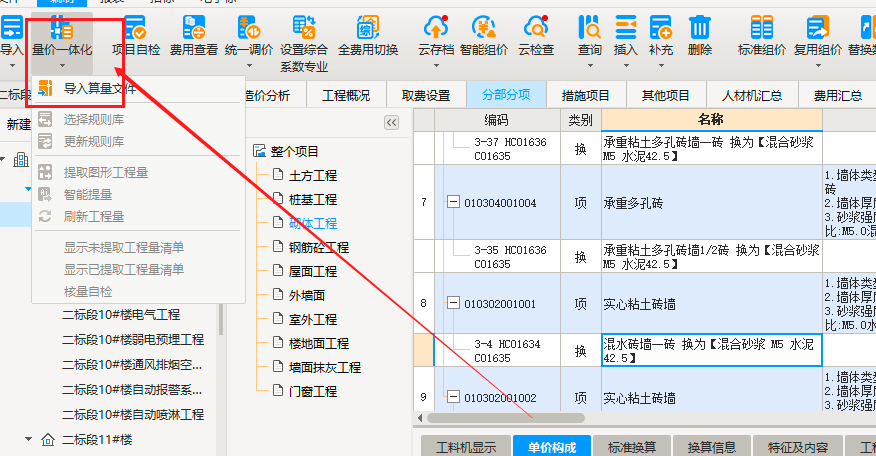
Task: Open the 标准换算 bottom tab
Action: click(632, 446)
